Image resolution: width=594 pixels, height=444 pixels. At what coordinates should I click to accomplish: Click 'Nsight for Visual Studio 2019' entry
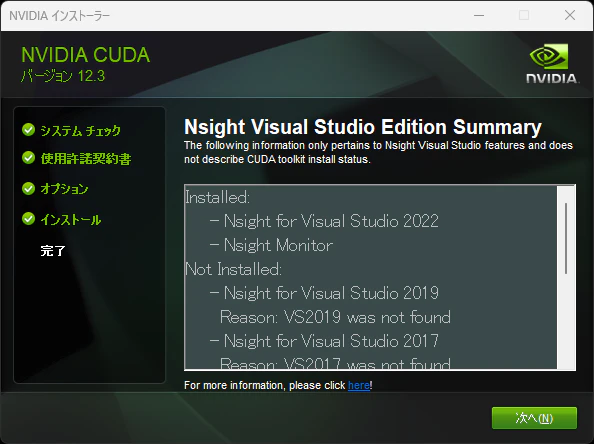[325, 293]
